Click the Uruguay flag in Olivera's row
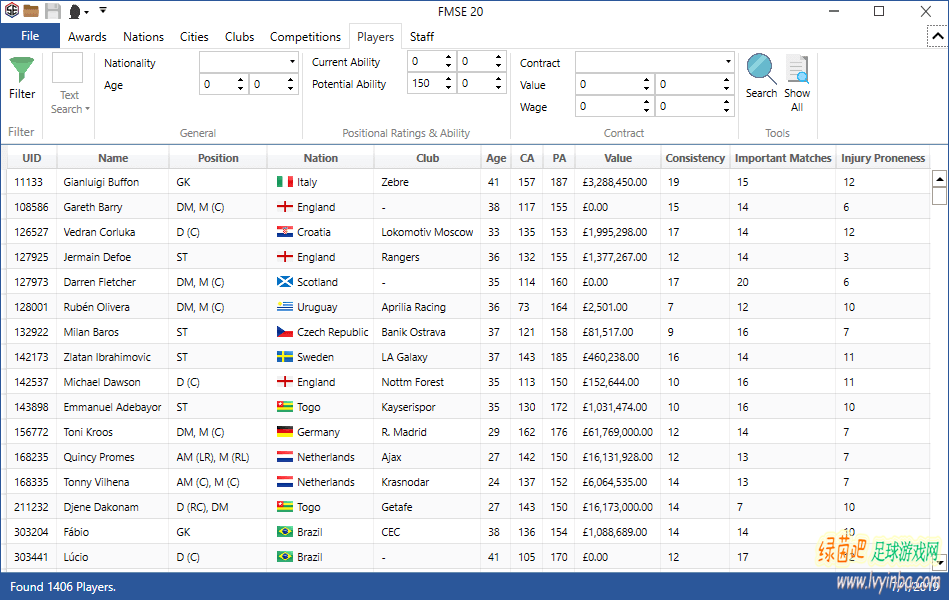 point(284,307)
